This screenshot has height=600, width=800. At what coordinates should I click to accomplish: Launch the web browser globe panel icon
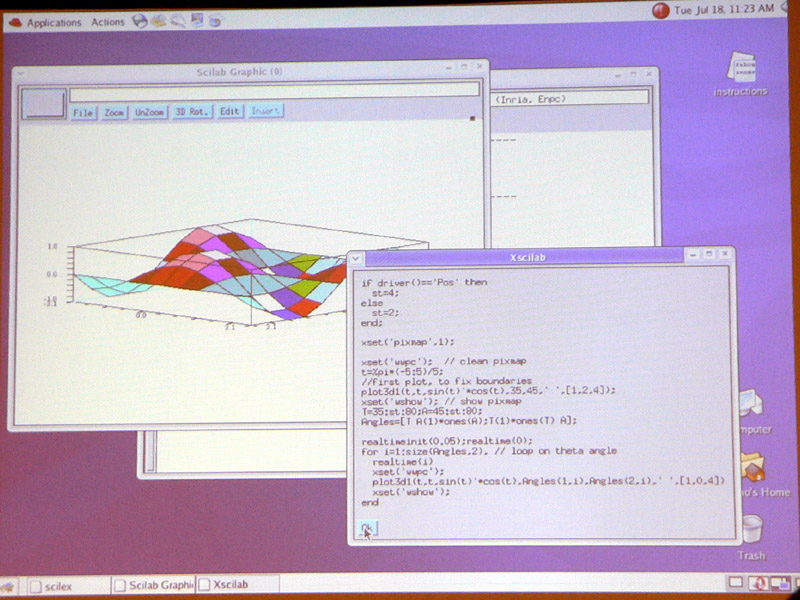click(139, 21)
